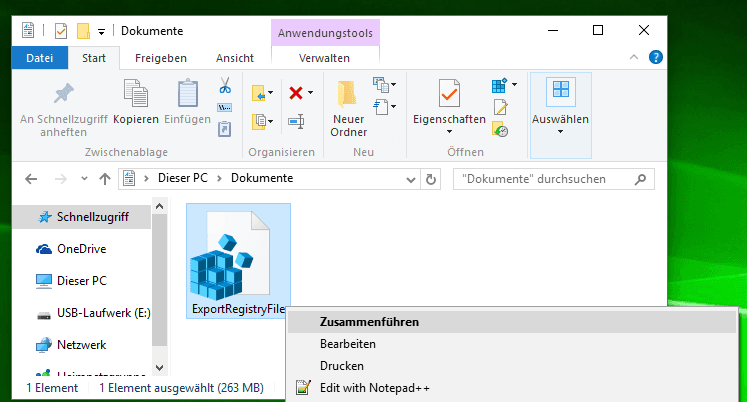Expand chevron between Dieser PC and Dokumente
The width and height of the screenshot is (747, 402).
[x=219, y=179]
